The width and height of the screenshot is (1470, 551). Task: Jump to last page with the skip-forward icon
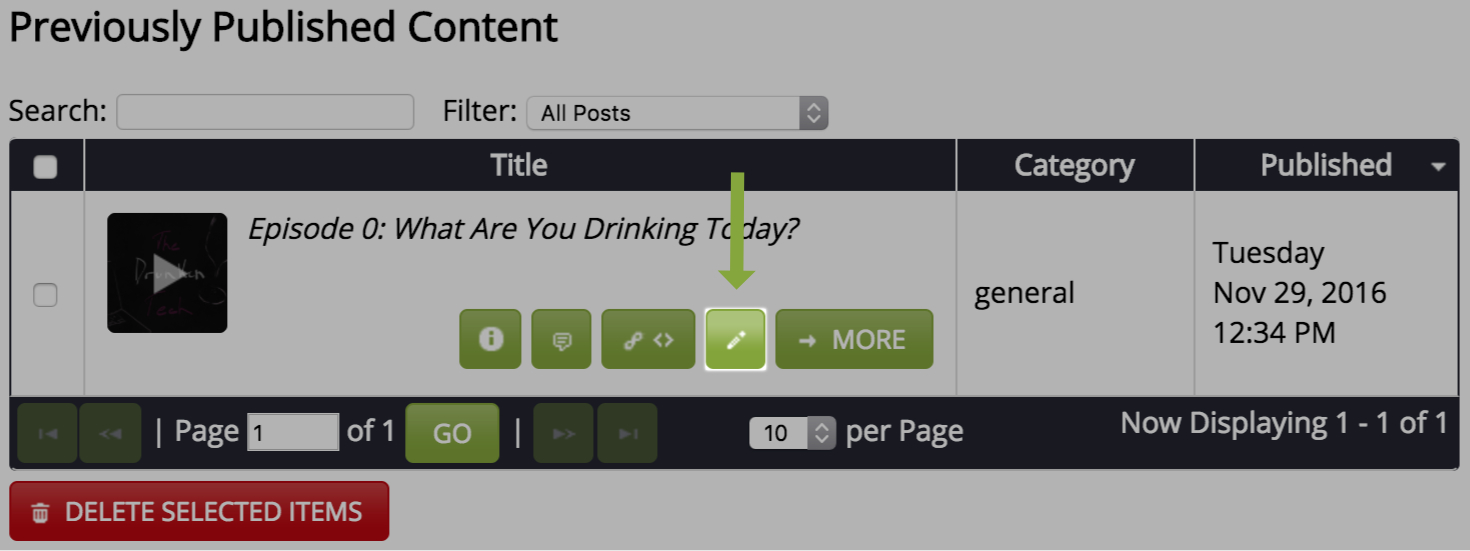(627, 433)
